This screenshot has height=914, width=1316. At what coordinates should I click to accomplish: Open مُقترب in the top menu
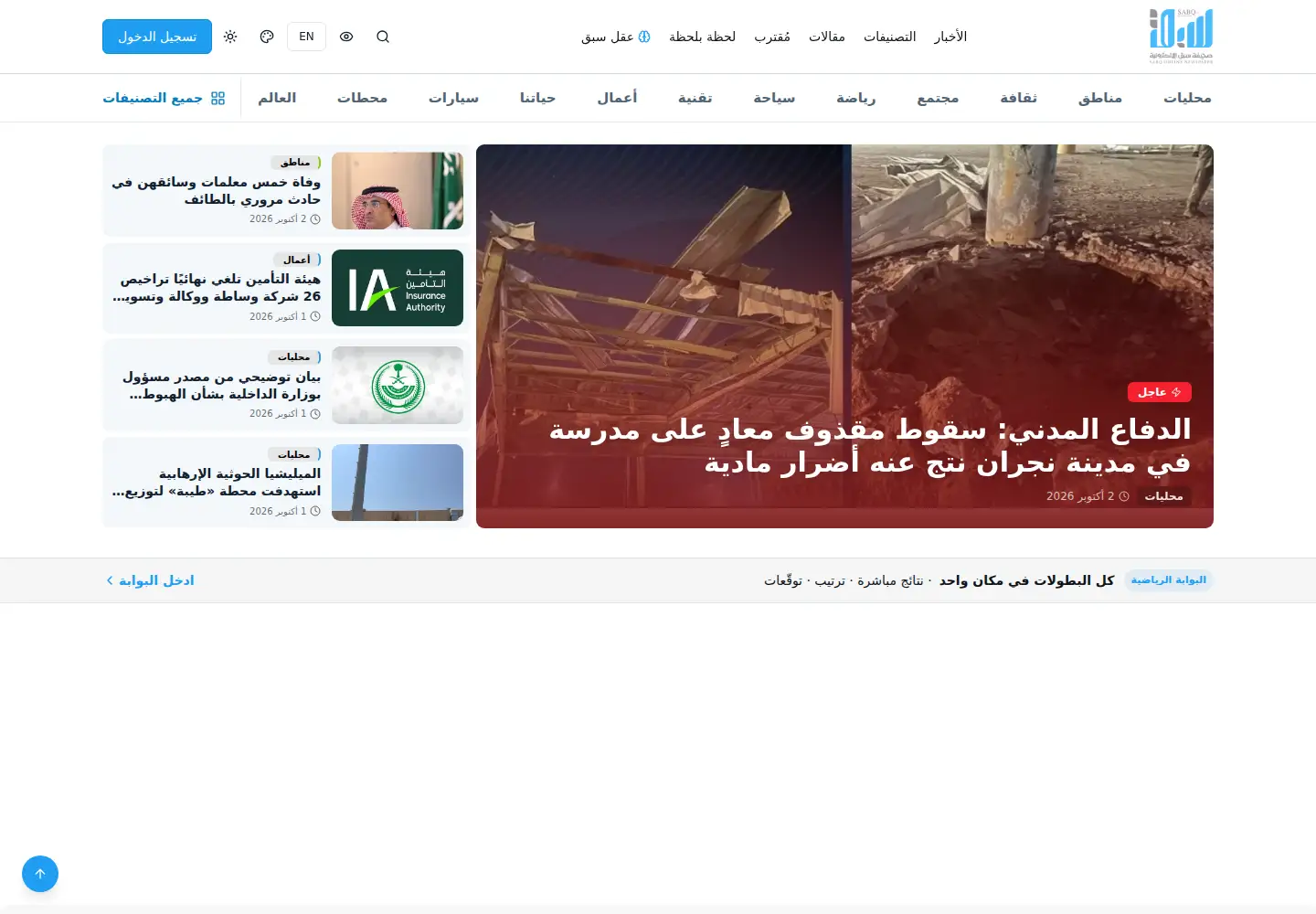pos(772,37)
